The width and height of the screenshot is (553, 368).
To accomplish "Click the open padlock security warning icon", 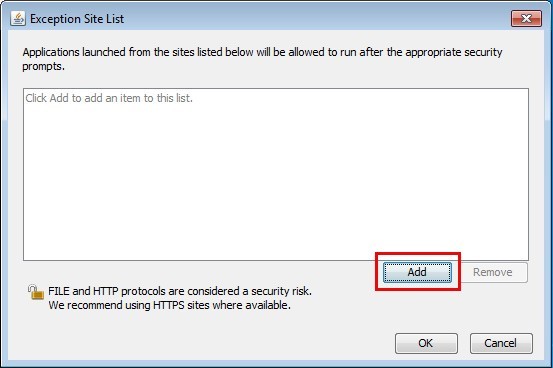I will (36, 292).
